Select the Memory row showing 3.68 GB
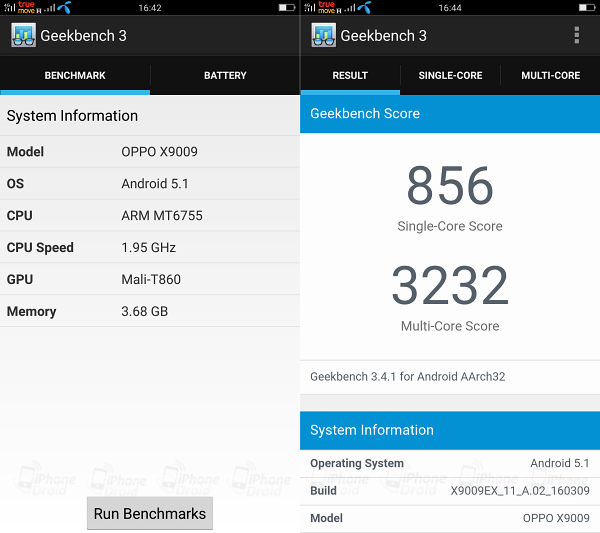Viewport: 600px width, 533px height. tap(150, 311)
